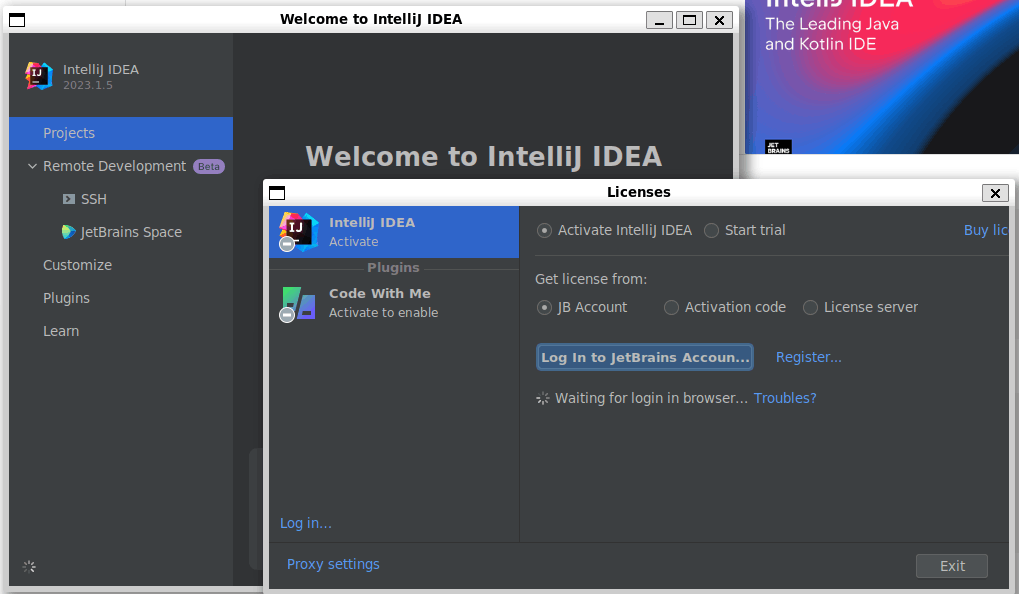Choose JB Account as license source
Viewport: 1019px width, 594px height.
pyautogui.click(x=545, y=307)
